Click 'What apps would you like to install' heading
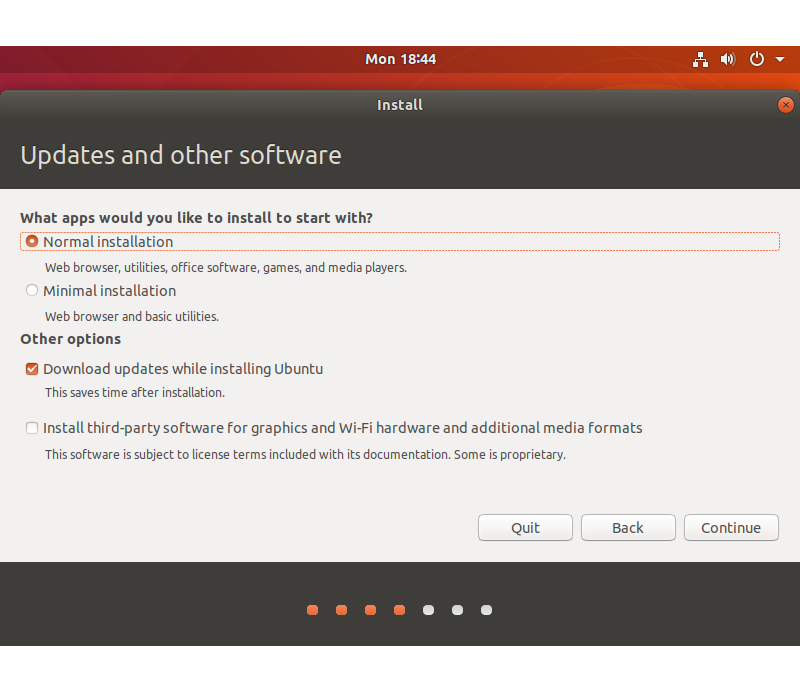 (x=196, y=218)
